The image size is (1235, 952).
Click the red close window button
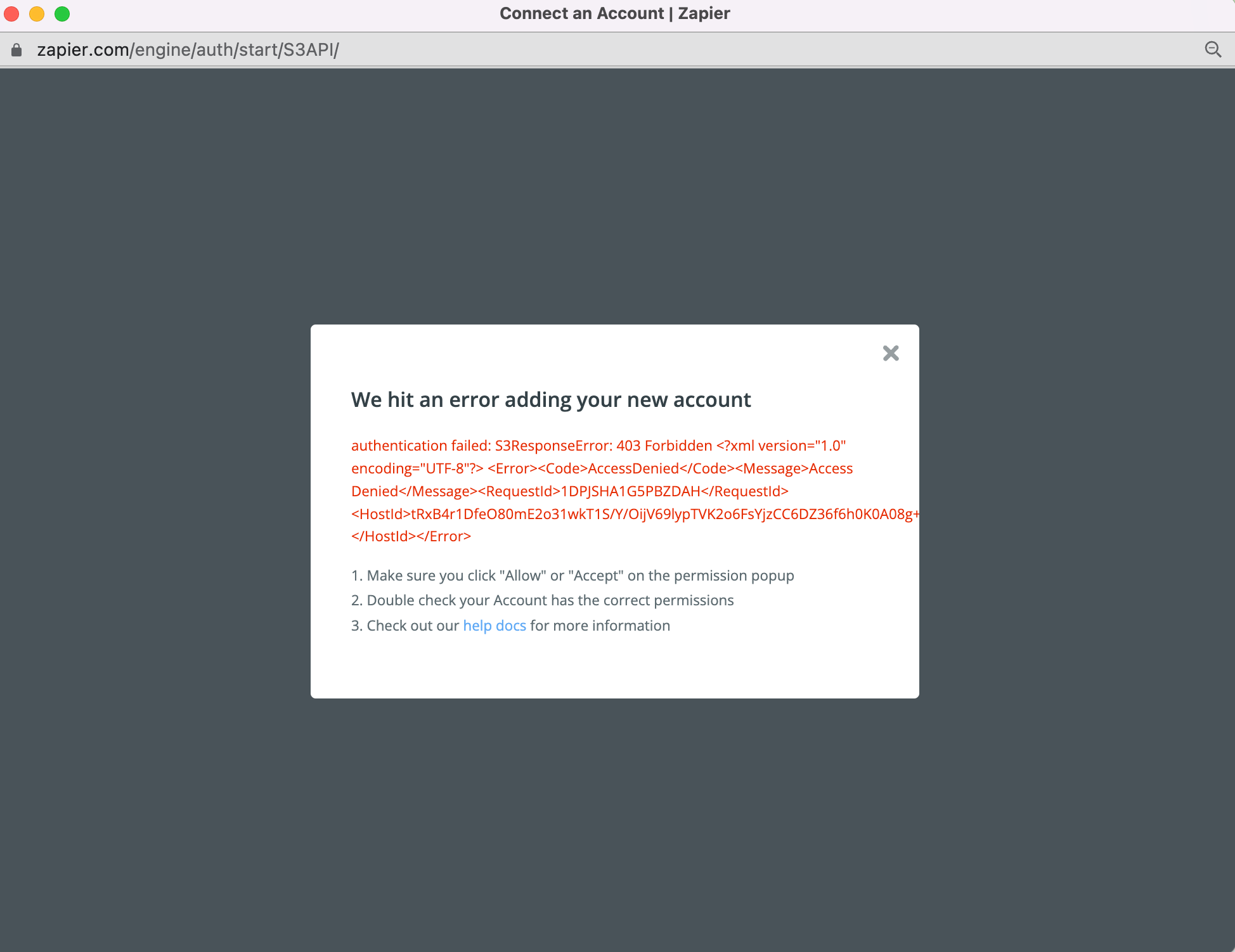pos(12,13)
